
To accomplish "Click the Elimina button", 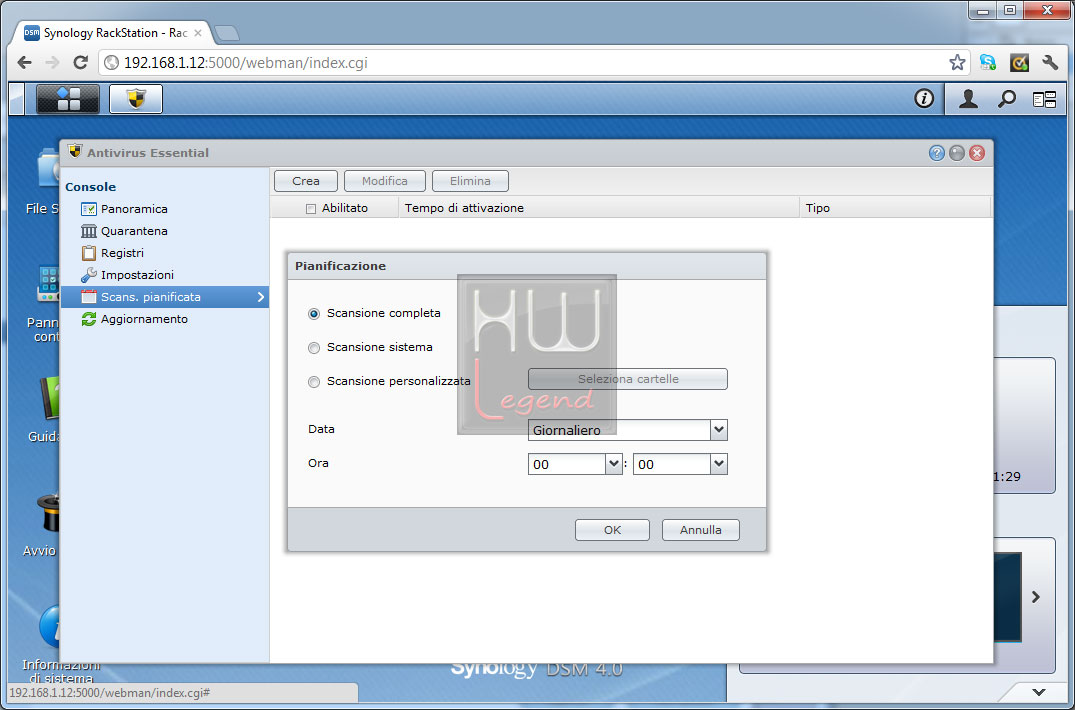I will coord(470,181).
